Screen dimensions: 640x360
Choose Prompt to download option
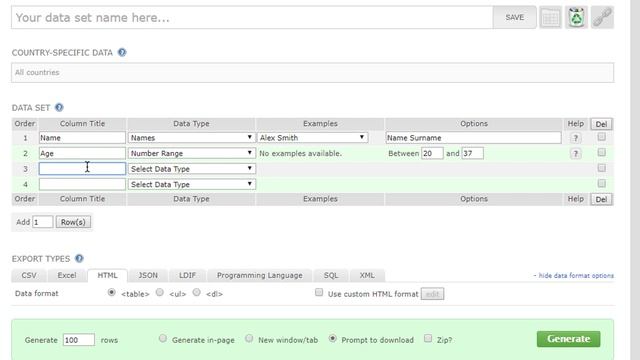click(x=332, y=338)
